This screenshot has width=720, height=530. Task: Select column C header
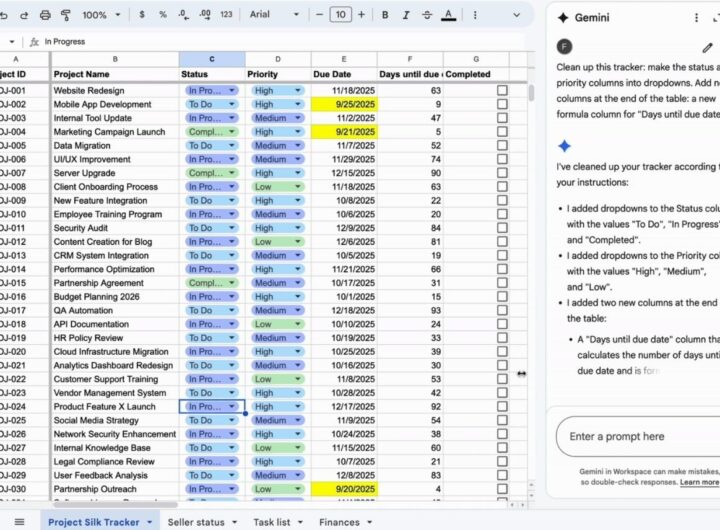(x=212, y=59)
